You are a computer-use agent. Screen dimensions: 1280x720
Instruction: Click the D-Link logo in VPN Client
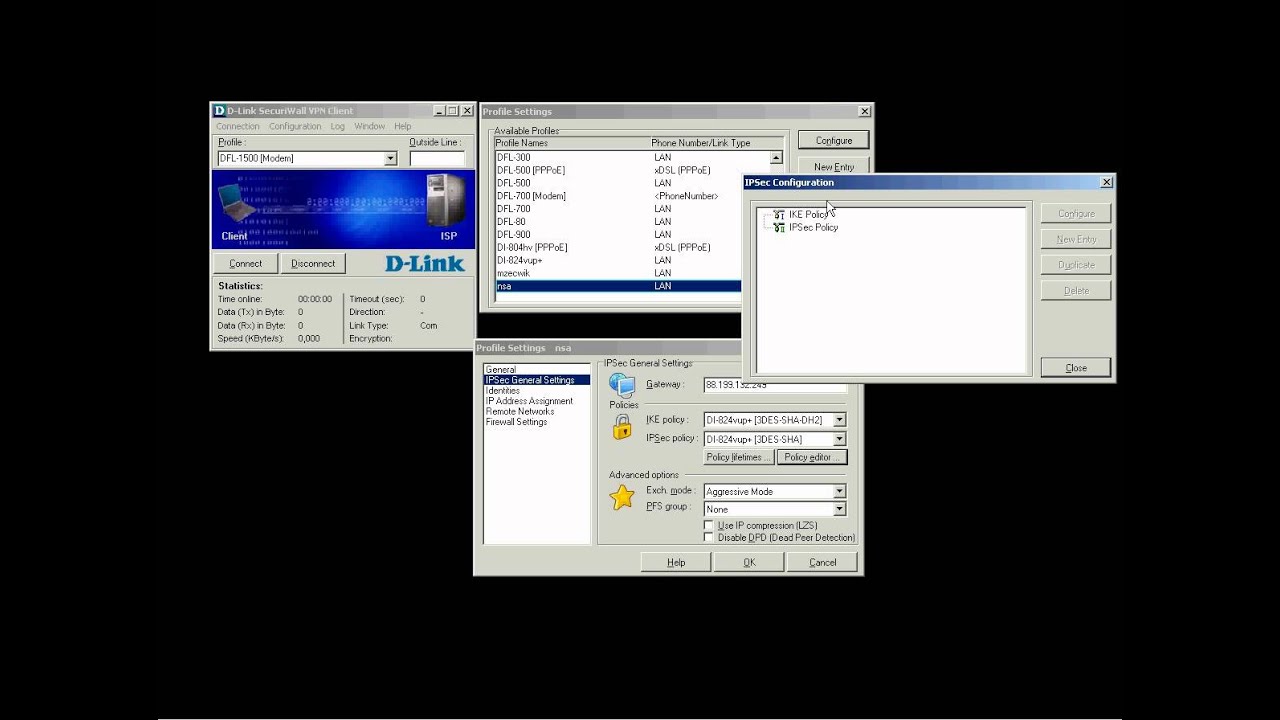pyautogui.click(x=425, y=264)
